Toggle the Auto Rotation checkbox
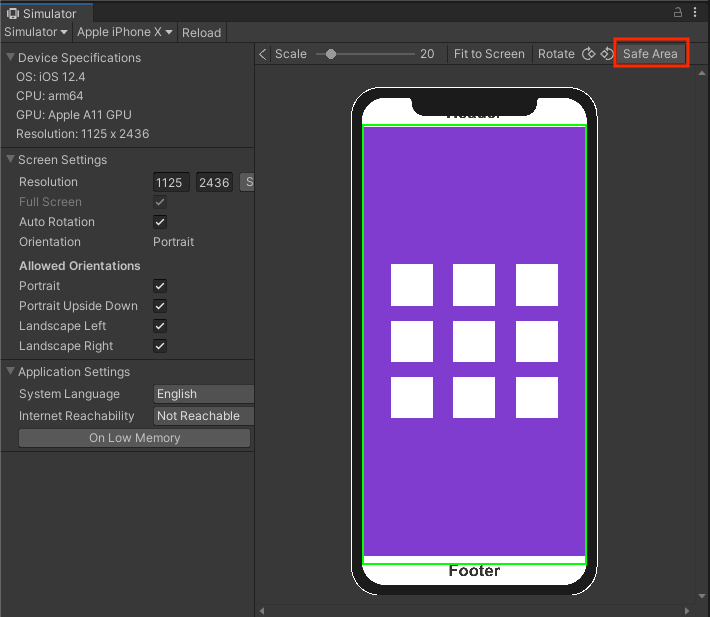The height and width of the screenshot is (617, 710). (x=160, y=222)
